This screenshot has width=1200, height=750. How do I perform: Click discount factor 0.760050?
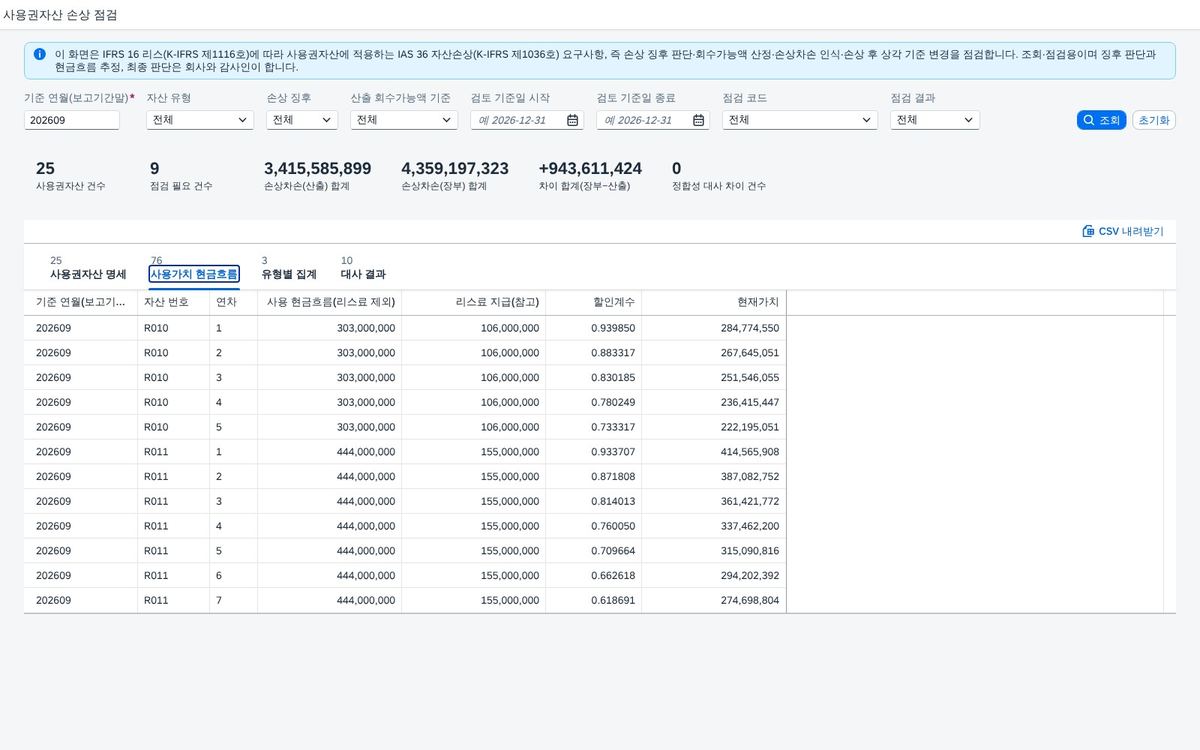(x=612, y=526)
